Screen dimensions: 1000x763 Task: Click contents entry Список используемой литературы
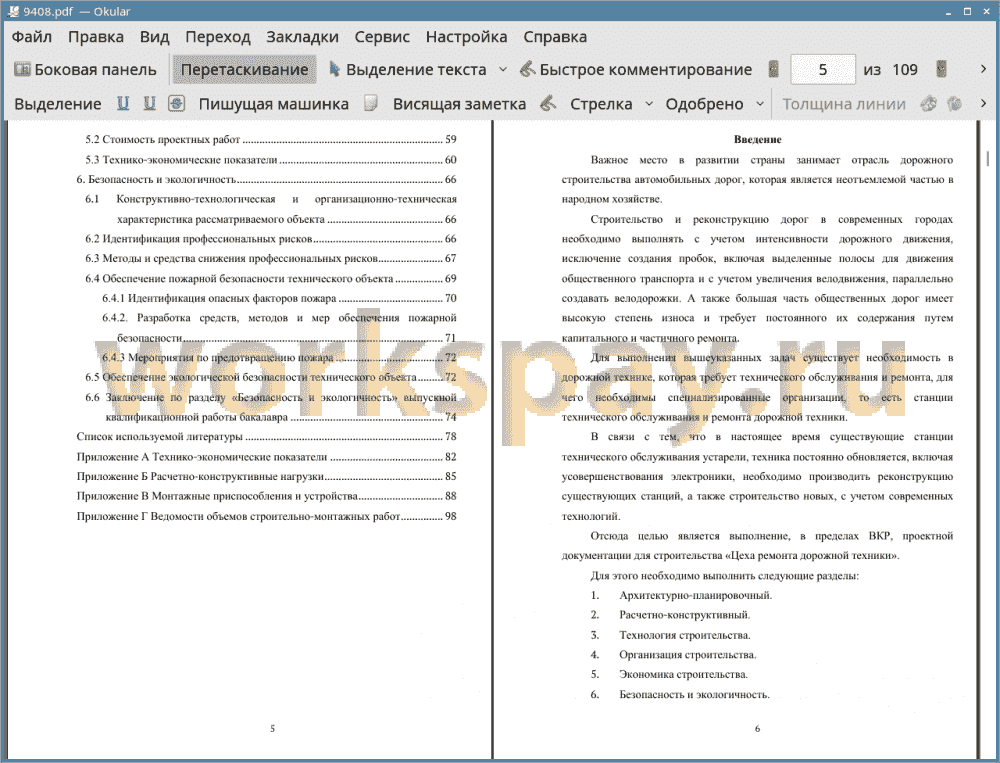(267, 437)
